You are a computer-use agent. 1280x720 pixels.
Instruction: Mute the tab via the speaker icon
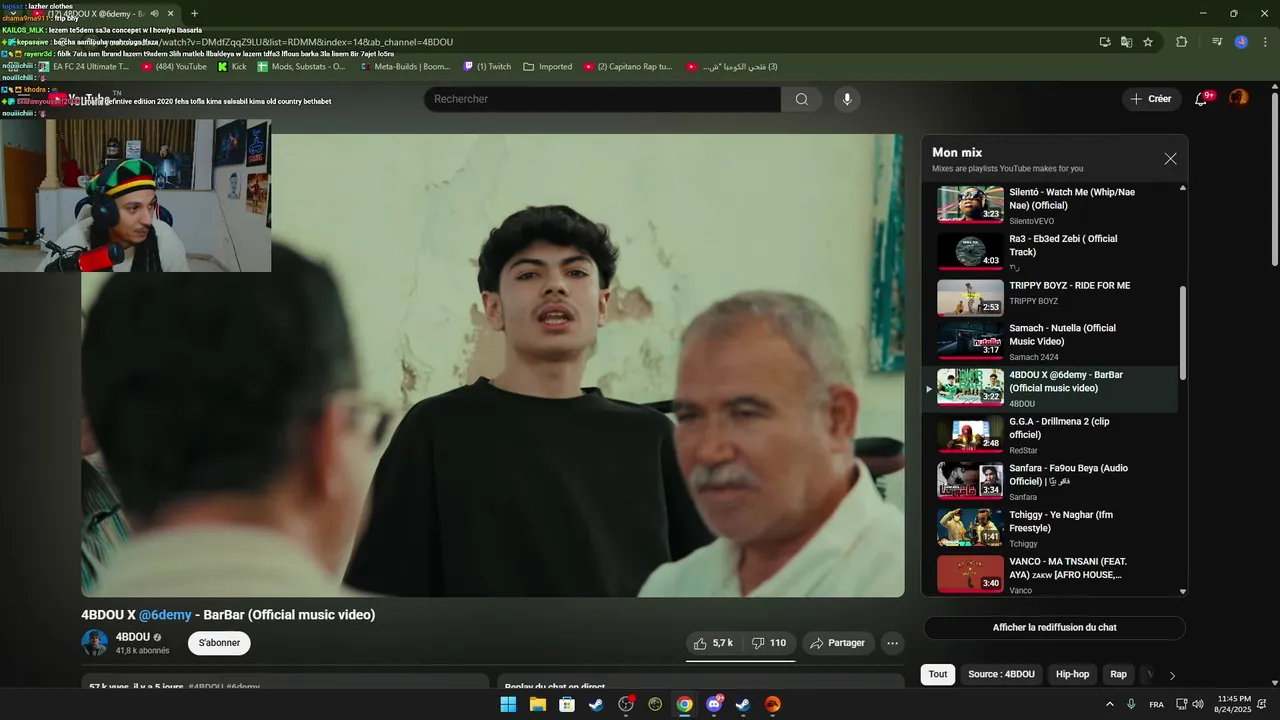click(155, 14)
